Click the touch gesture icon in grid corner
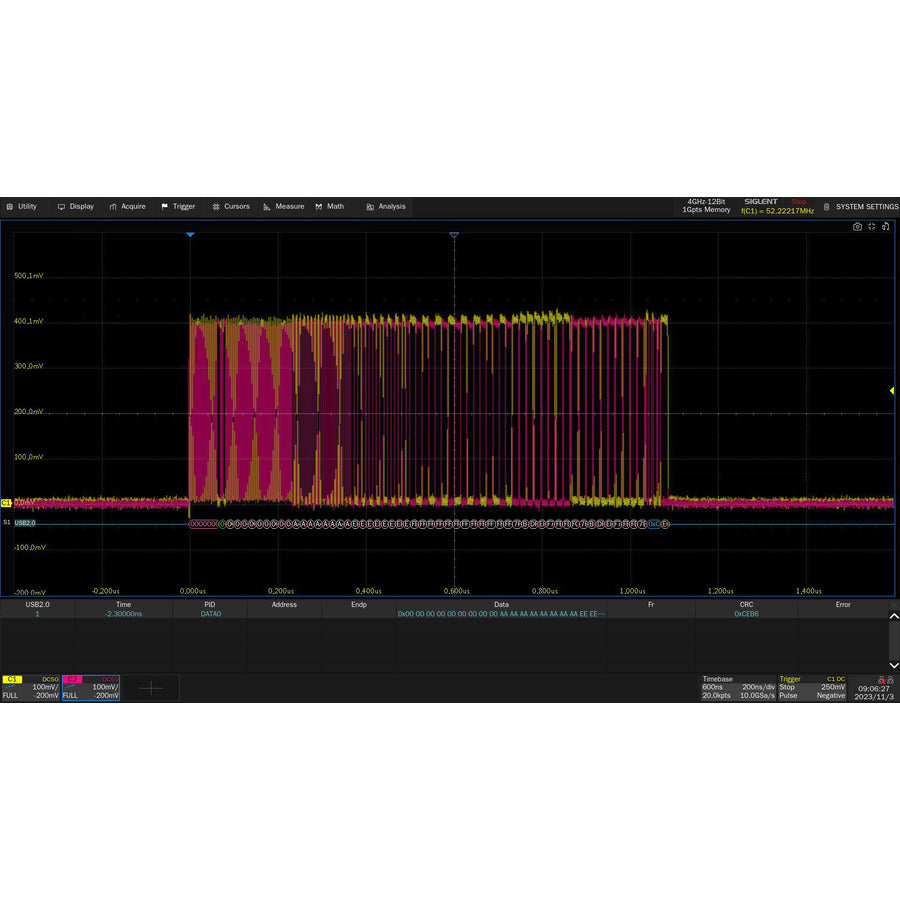 coord(885,227)
